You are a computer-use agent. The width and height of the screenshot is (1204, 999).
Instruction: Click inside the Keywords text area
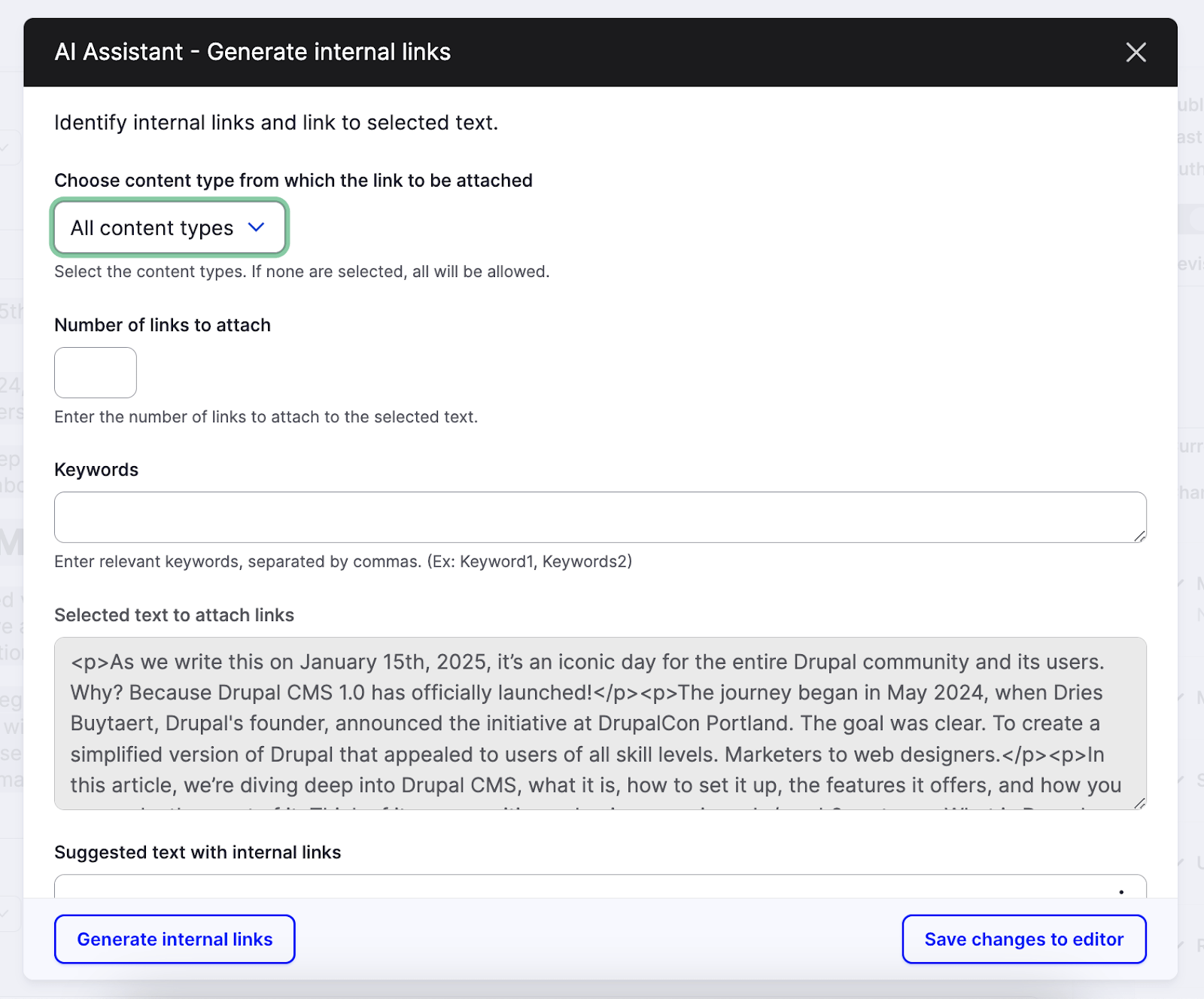(x=599, y=517)
